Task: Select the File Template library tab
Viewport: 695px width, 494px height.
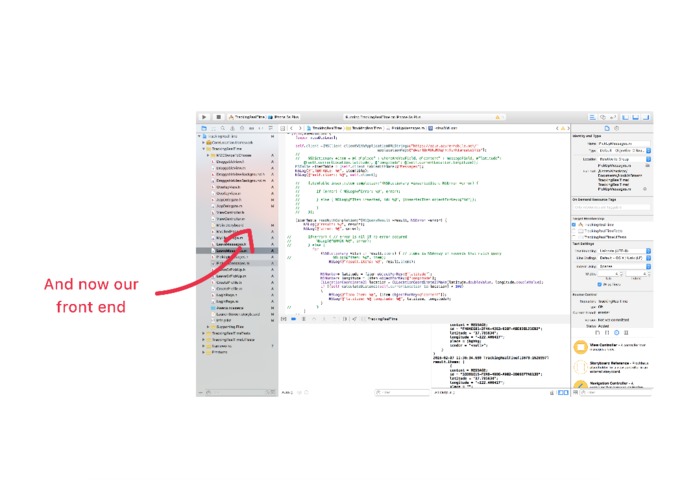Action: click(x=597, y=333)
